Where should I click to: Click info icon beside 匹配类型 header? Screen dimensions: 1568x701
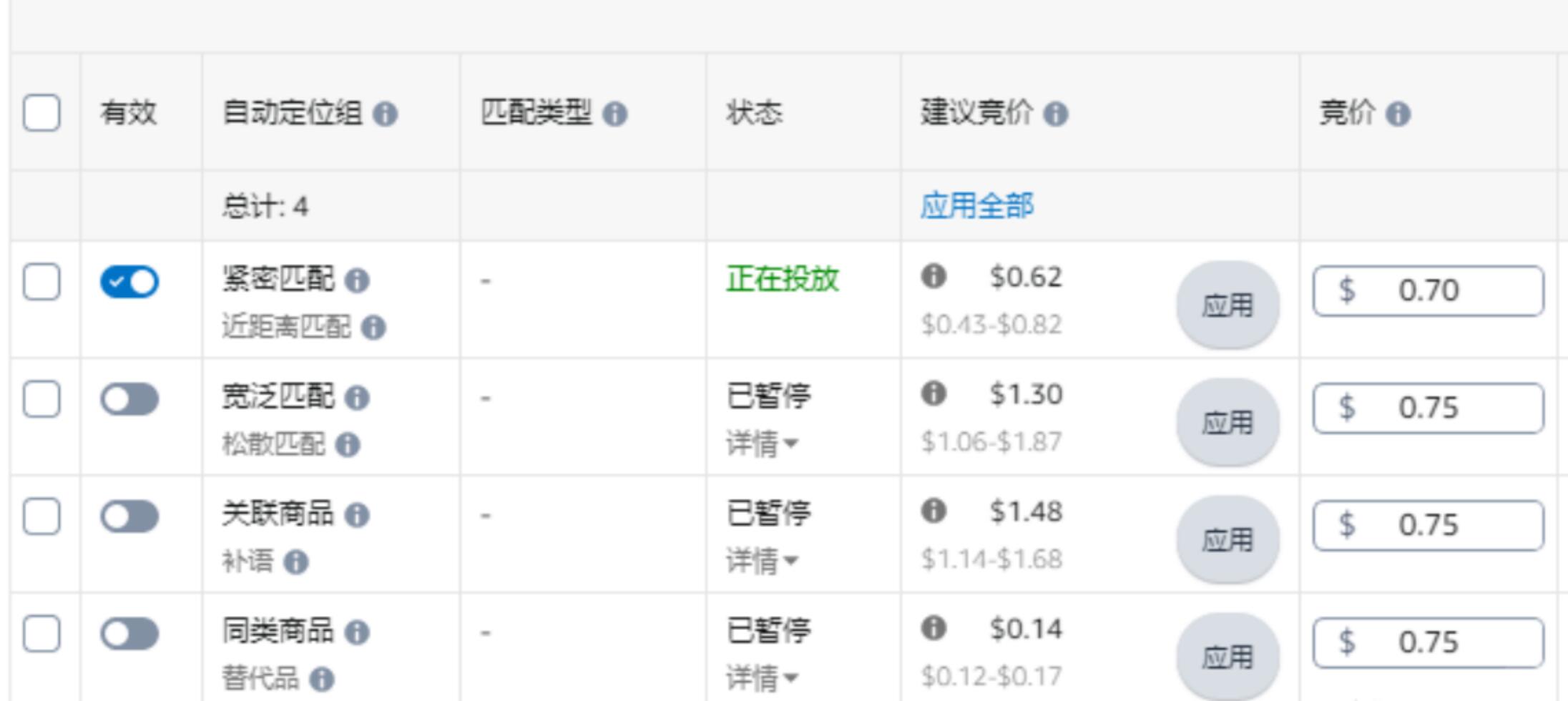point(614,114)
